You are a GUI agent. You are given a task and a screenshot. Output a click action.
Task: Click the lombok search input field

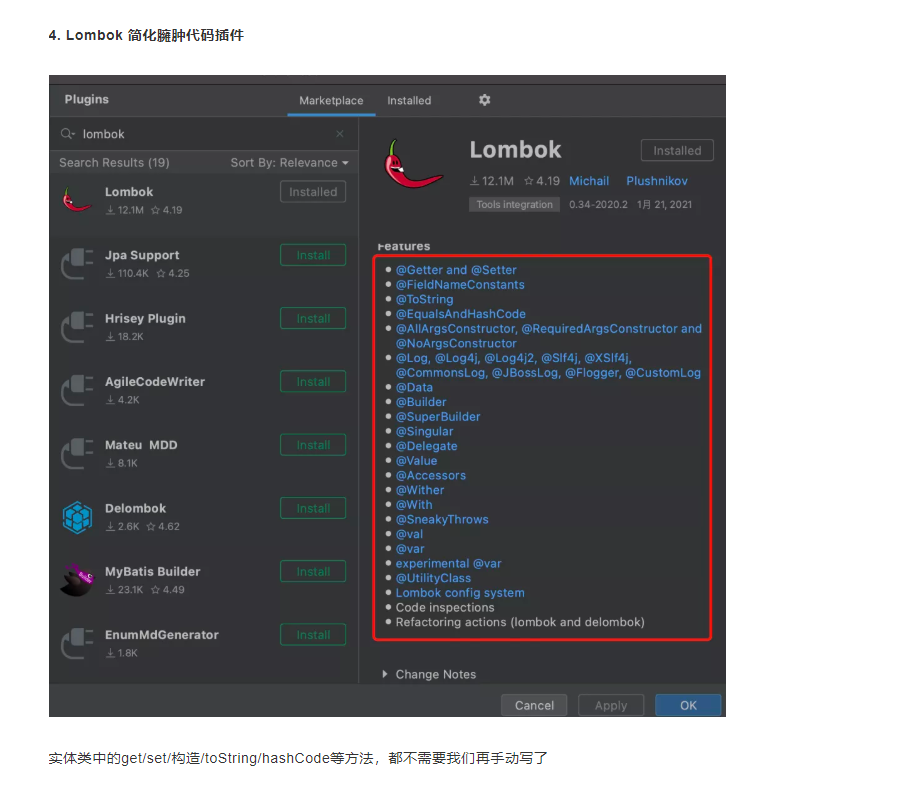pos(203,134)
